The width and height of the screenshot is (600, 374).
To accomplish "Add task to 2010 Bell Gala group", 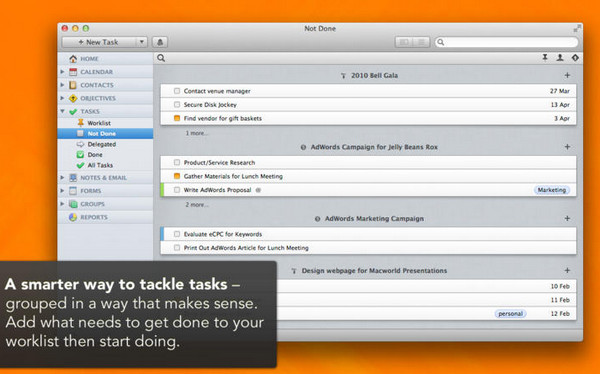I will pyautogui.click(x=567, y=75).
